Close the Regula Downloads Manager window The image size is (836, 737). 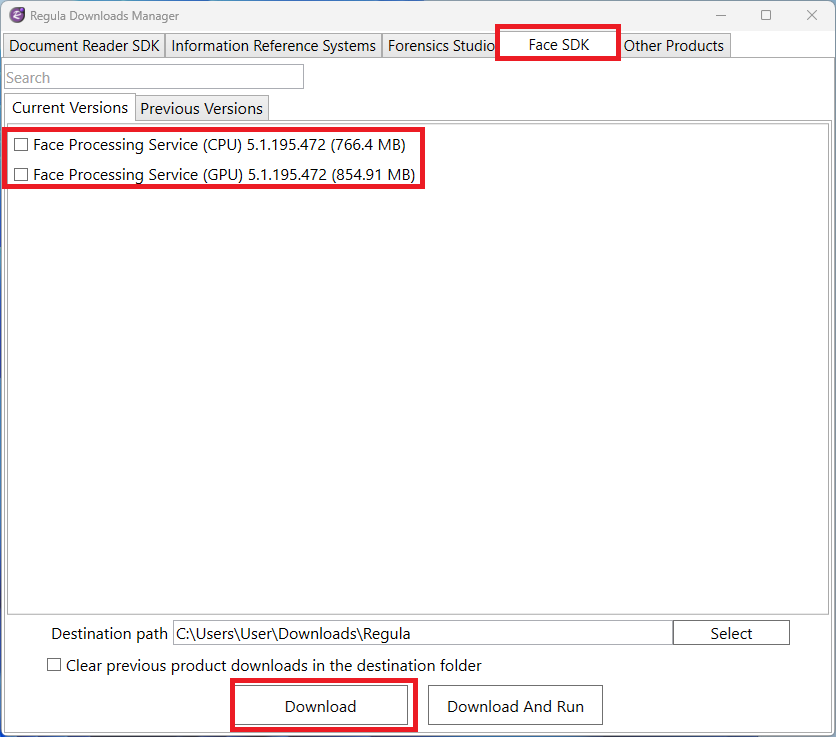click(811, 15)
